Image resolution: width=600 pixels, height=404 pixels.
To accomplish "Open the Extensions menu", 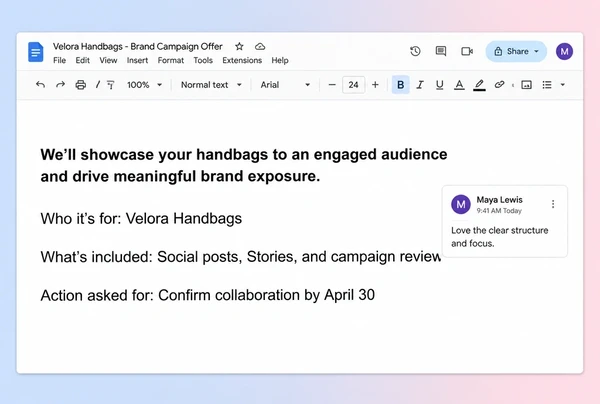I will [x=242, y=60].
